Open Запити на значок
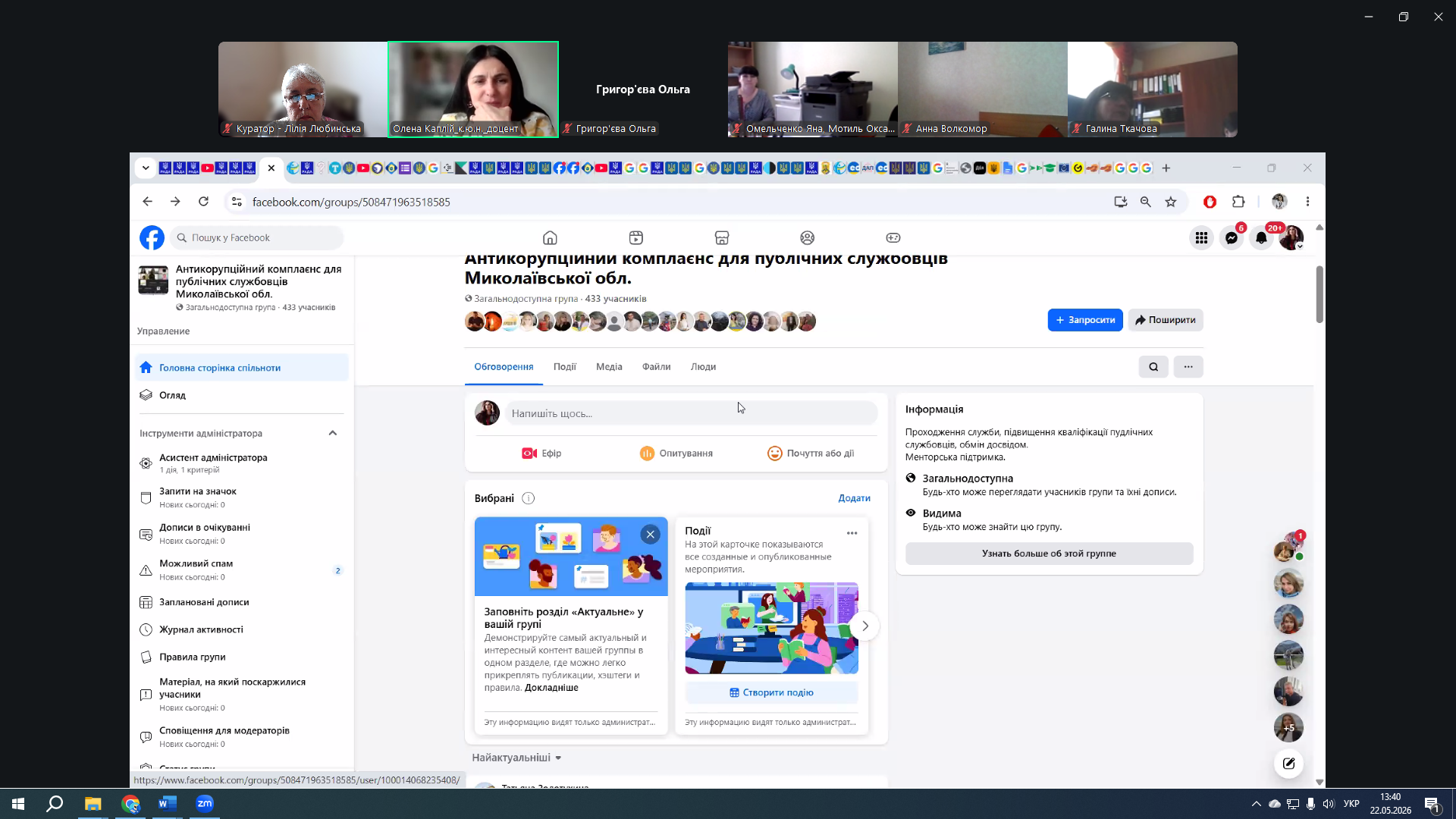 [x=242, y=497]
